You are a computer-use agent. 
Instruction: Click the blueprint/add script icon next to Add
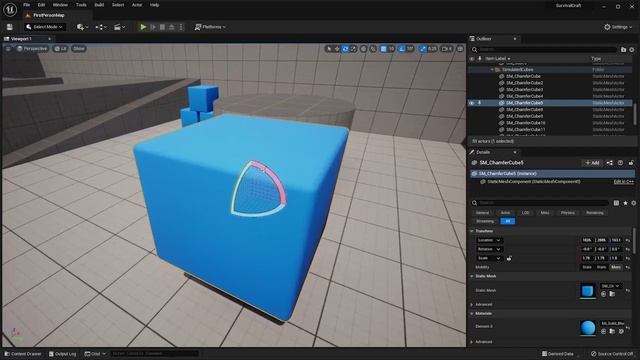coord(609,163)
